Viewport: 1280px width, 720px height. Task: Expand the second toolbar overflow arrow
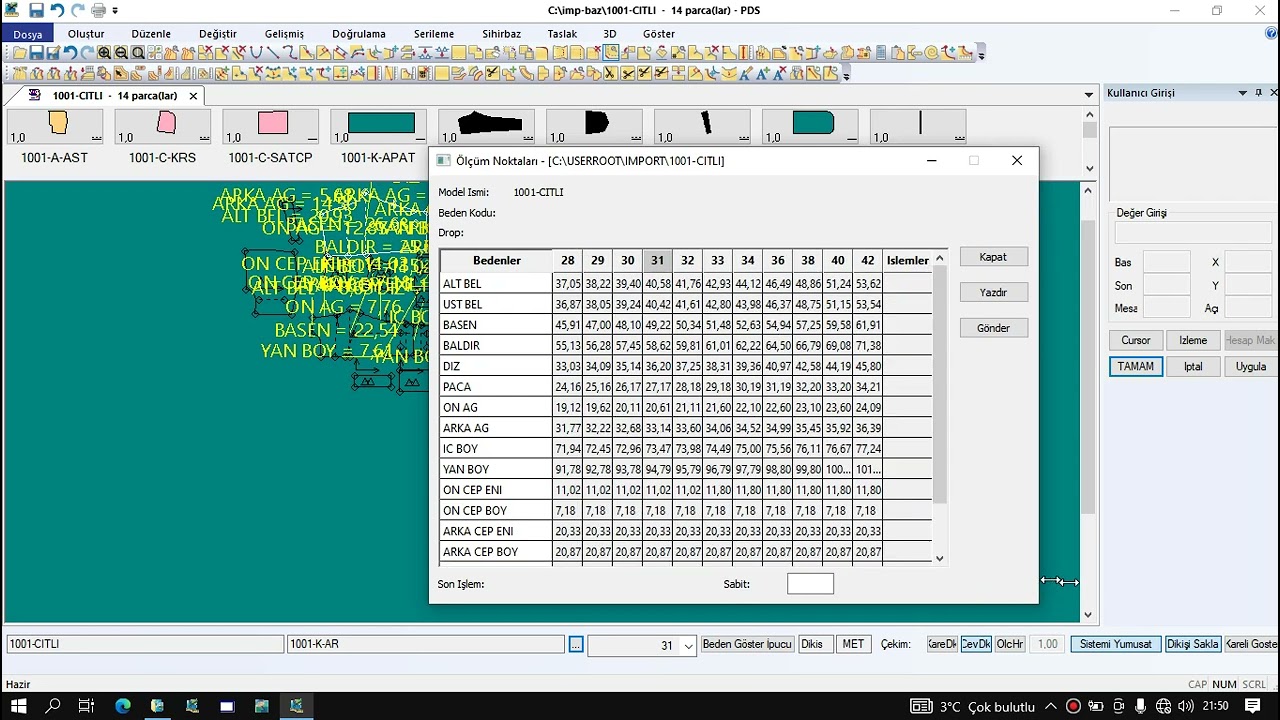[846, 75]
